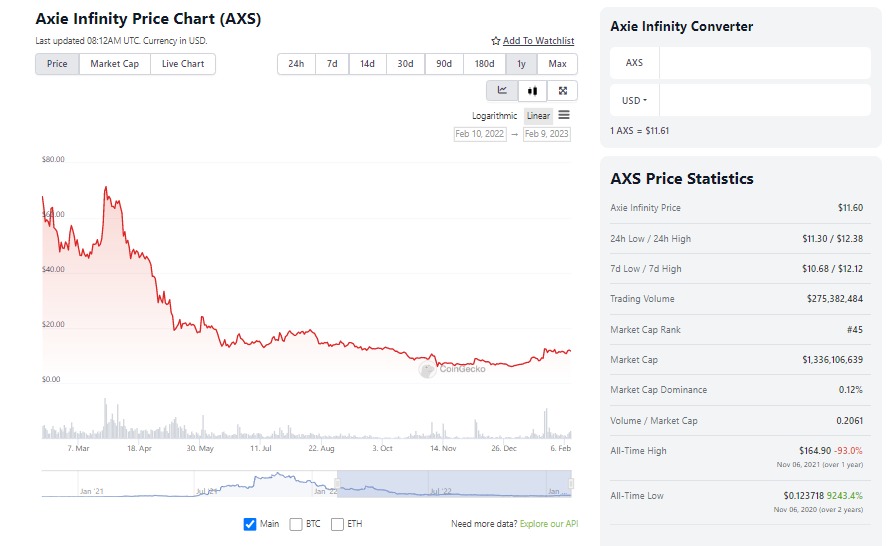Enable the ETH comparison checkbox
This screenshot has width=891, height=546.
click(337, 524)
